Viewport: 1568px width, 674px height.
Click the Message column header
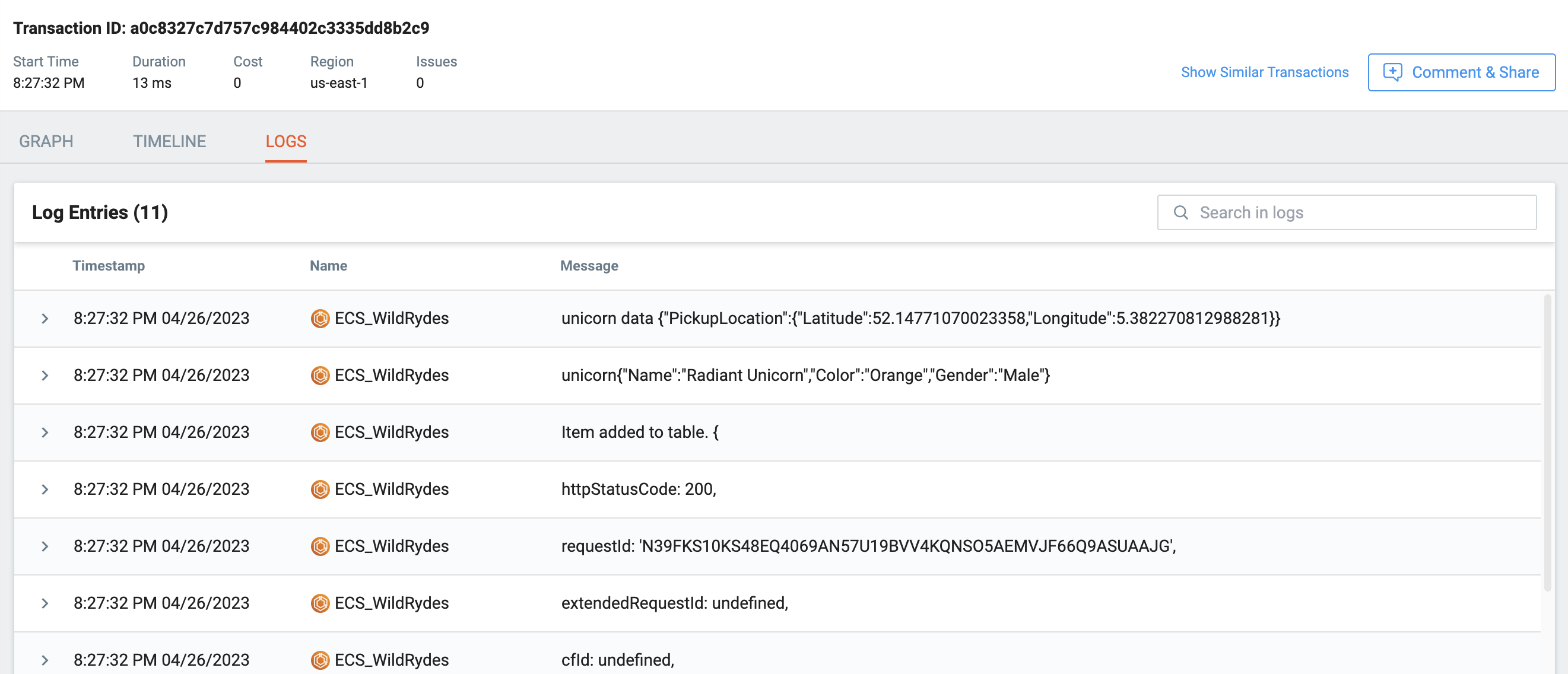(x=589, y=266)
